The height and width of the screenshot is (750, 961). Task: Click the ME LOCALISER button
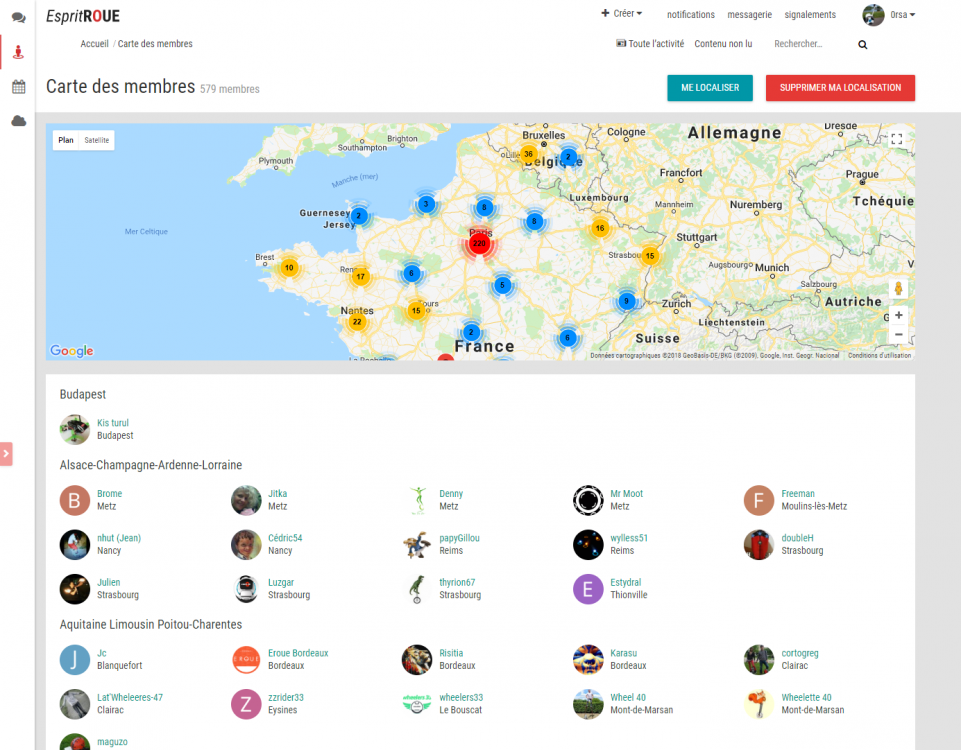(710, 88)
